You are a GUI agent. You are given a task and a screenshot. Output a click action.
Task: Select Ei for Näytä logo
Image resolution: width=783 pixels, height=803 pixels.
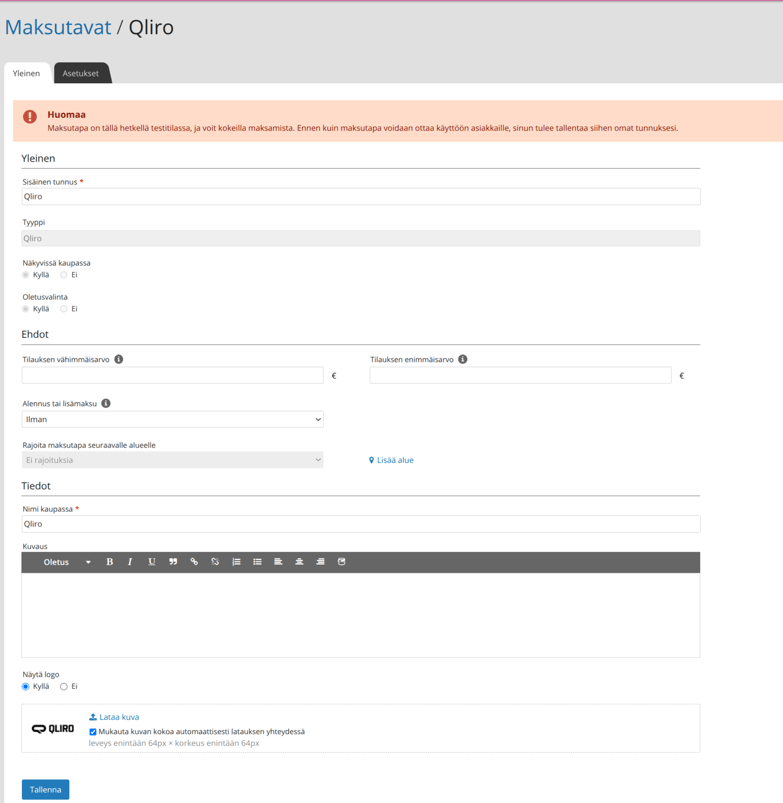tap(64, 687)
